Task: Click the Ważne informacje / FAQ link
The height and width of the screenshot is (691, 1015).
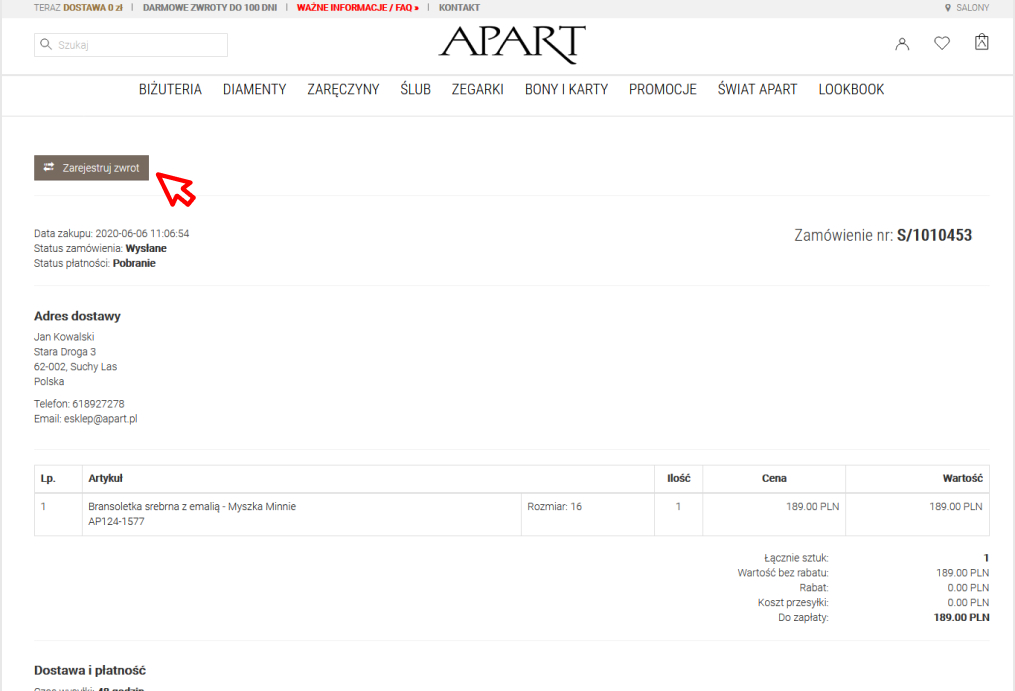Action: 357,8
